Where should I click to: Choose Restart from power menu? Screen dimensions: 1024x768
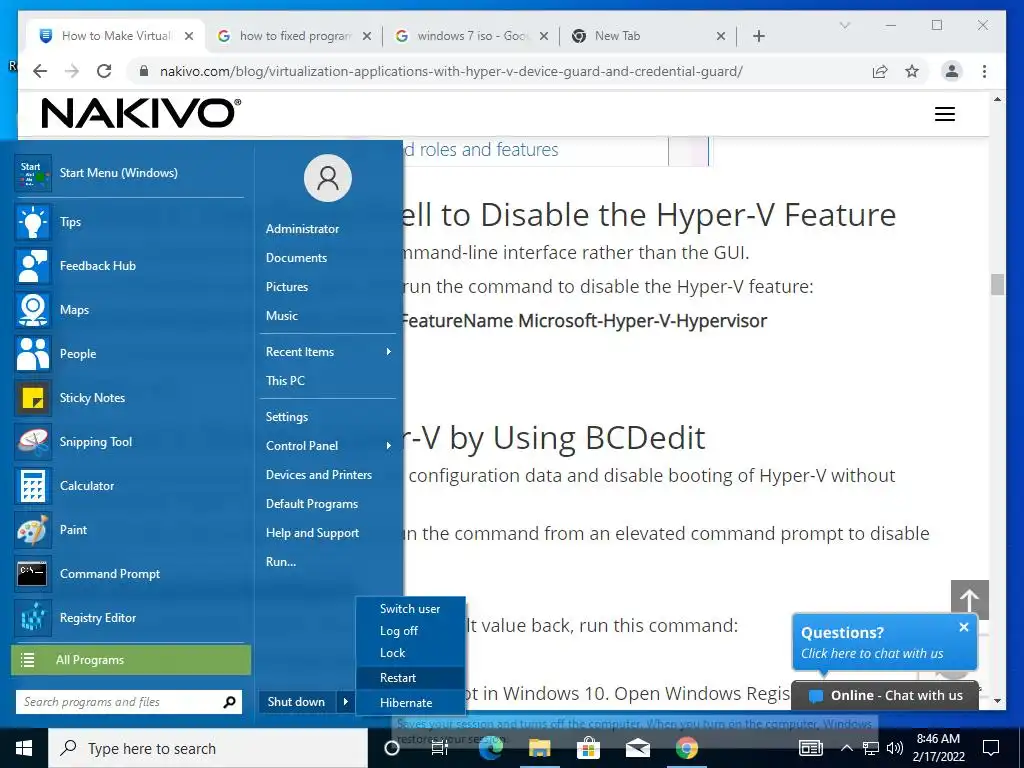(x=410, y=678)
